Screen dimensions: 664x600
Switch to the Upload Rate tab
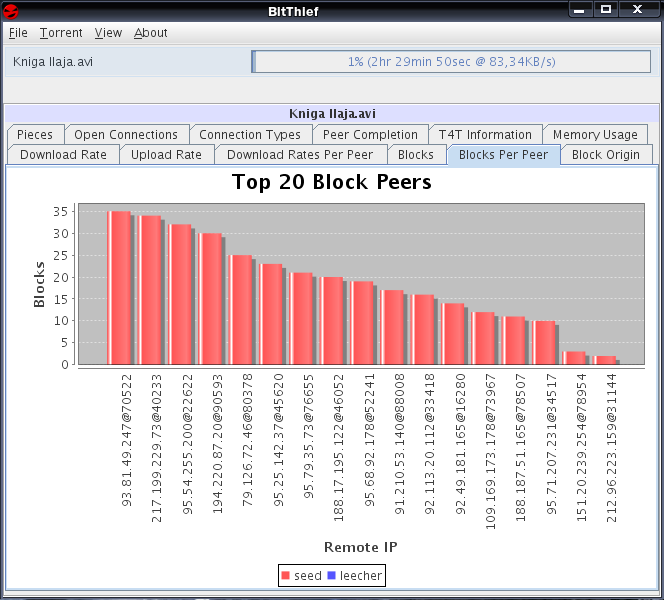166,155
